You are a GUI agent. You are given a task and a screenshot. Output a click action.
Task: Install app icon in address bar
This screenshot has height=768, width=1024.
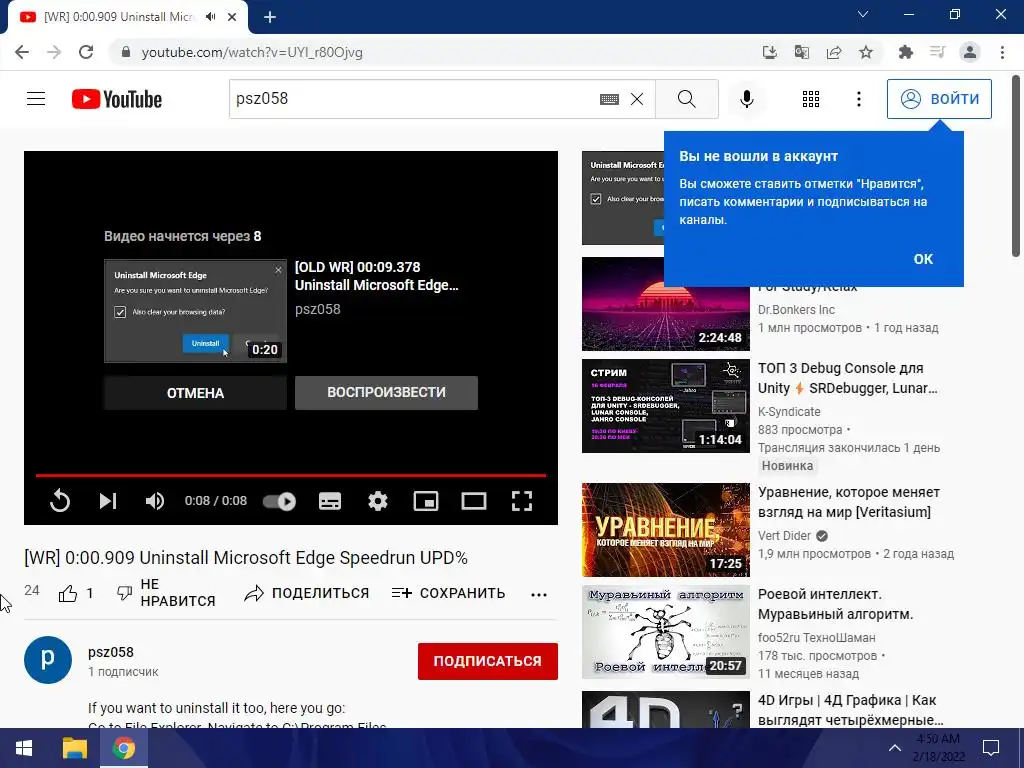[x=770, y=52]
